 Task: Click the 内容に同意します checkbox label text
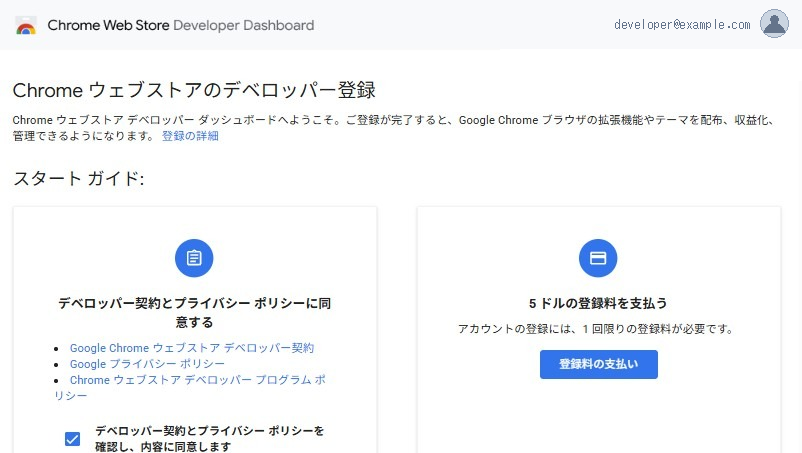coord(210,439)
